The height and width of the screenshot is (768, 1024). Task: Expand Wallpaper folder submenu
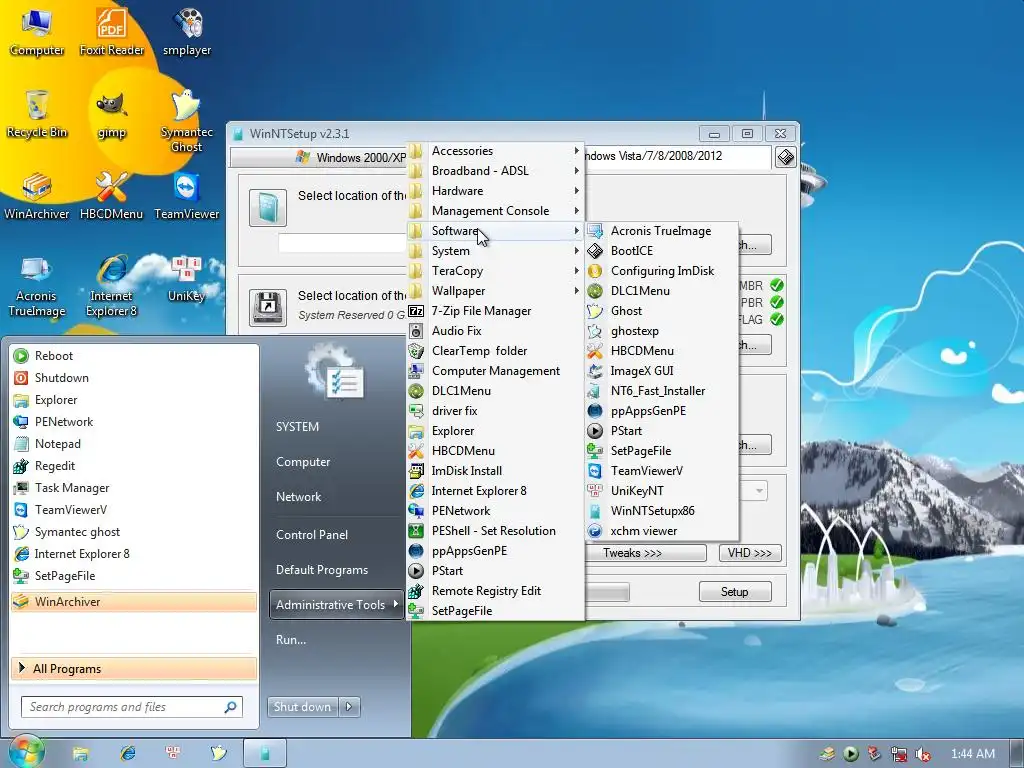pos(494,291)
